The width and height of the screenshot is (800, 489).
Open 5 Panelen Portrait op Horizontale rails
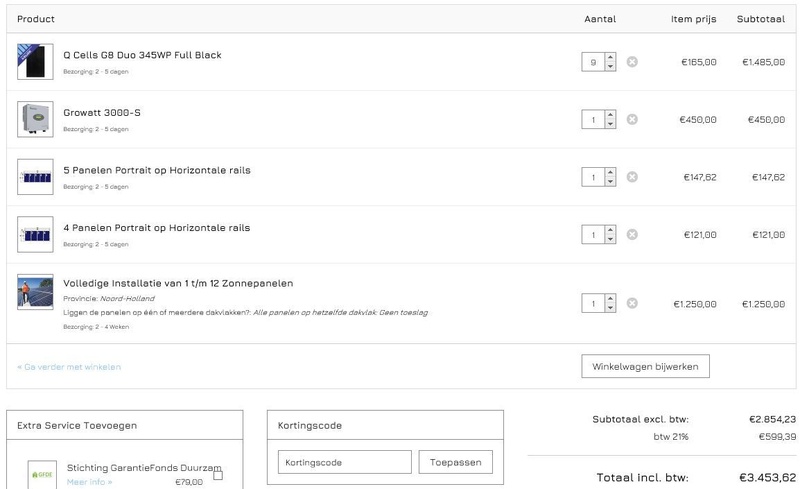pos(157,170)
